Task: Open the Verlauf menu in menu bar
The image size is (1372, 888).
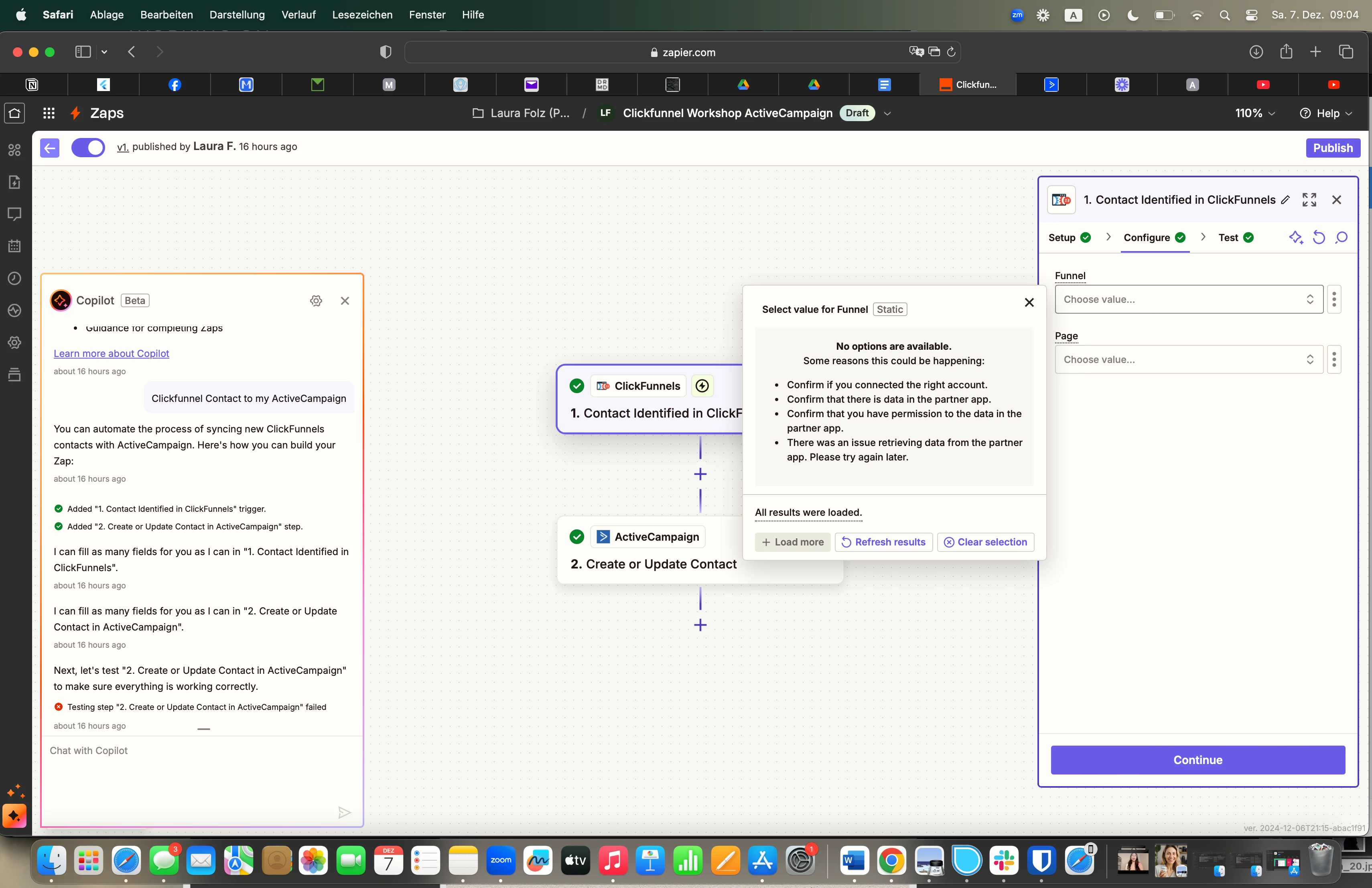Action: tap(298, 14)
